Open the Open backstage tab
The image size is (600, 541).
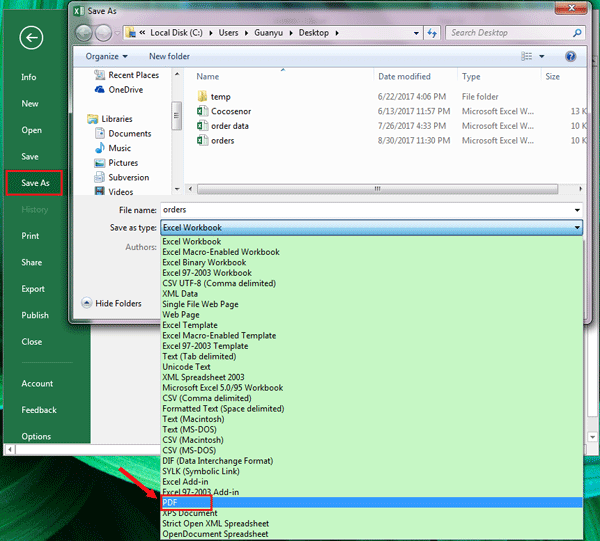31,130
